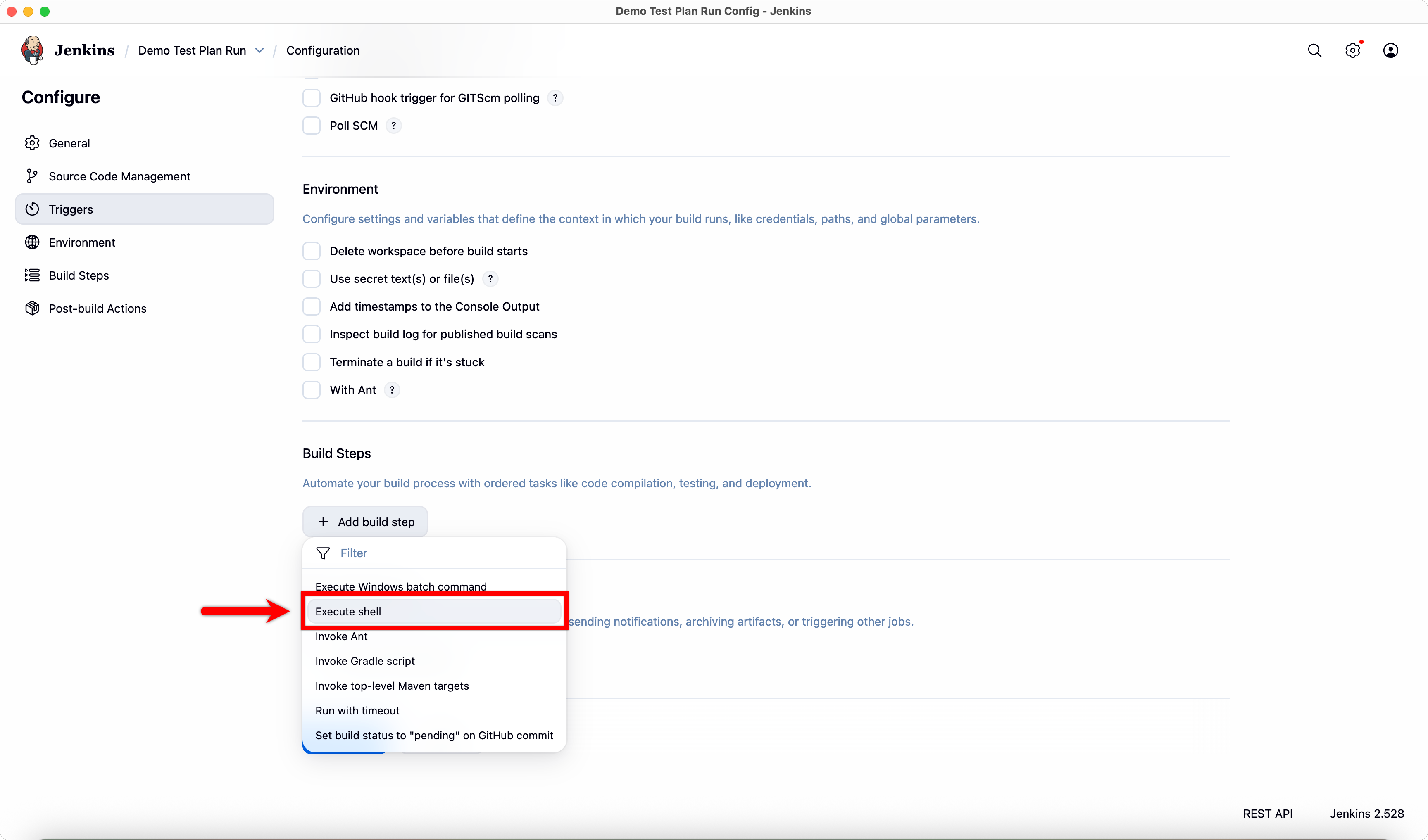Viewport: 1428px width, 840px height.
Task: Click the Source Code Management branch icon
Action: click(x=32, y=176)
